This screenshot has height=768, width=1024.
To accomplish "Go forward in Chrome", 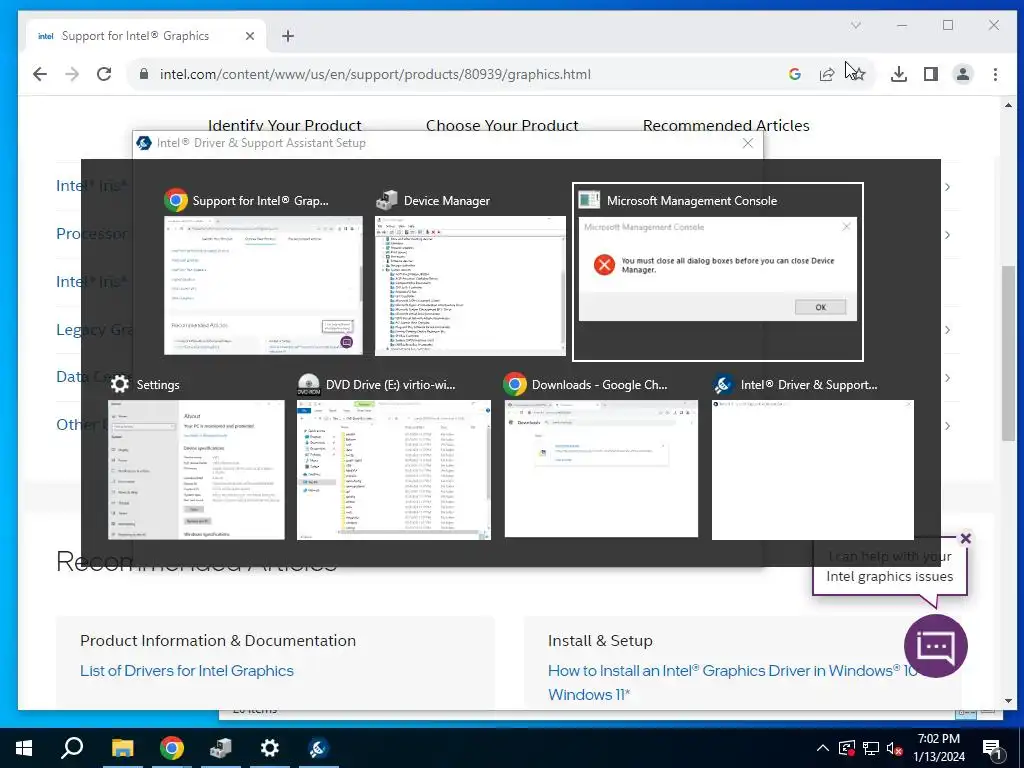I will pos(72,74).
